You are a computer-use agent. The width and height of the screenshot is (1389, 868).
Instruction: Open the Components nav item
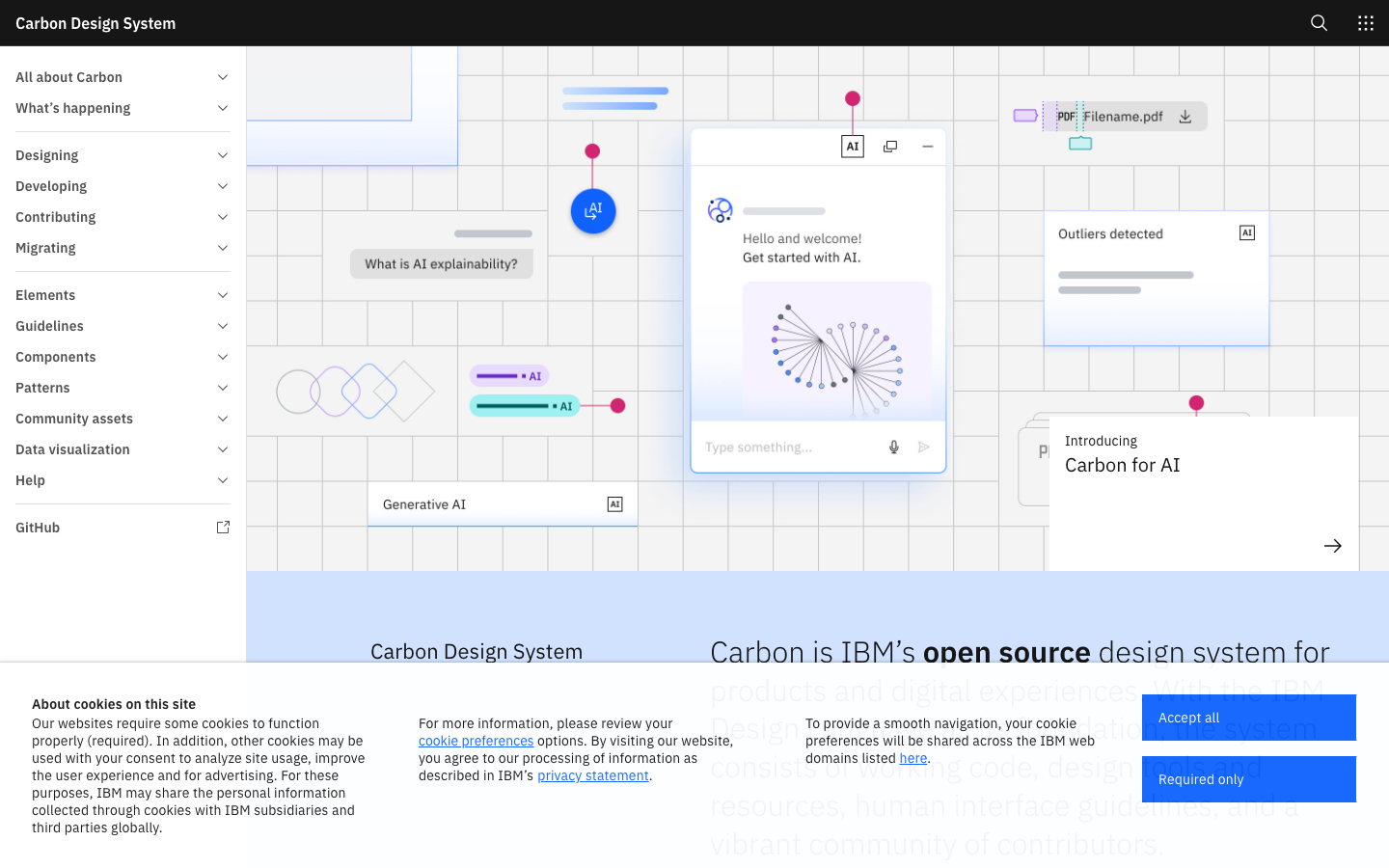point(123,357)
